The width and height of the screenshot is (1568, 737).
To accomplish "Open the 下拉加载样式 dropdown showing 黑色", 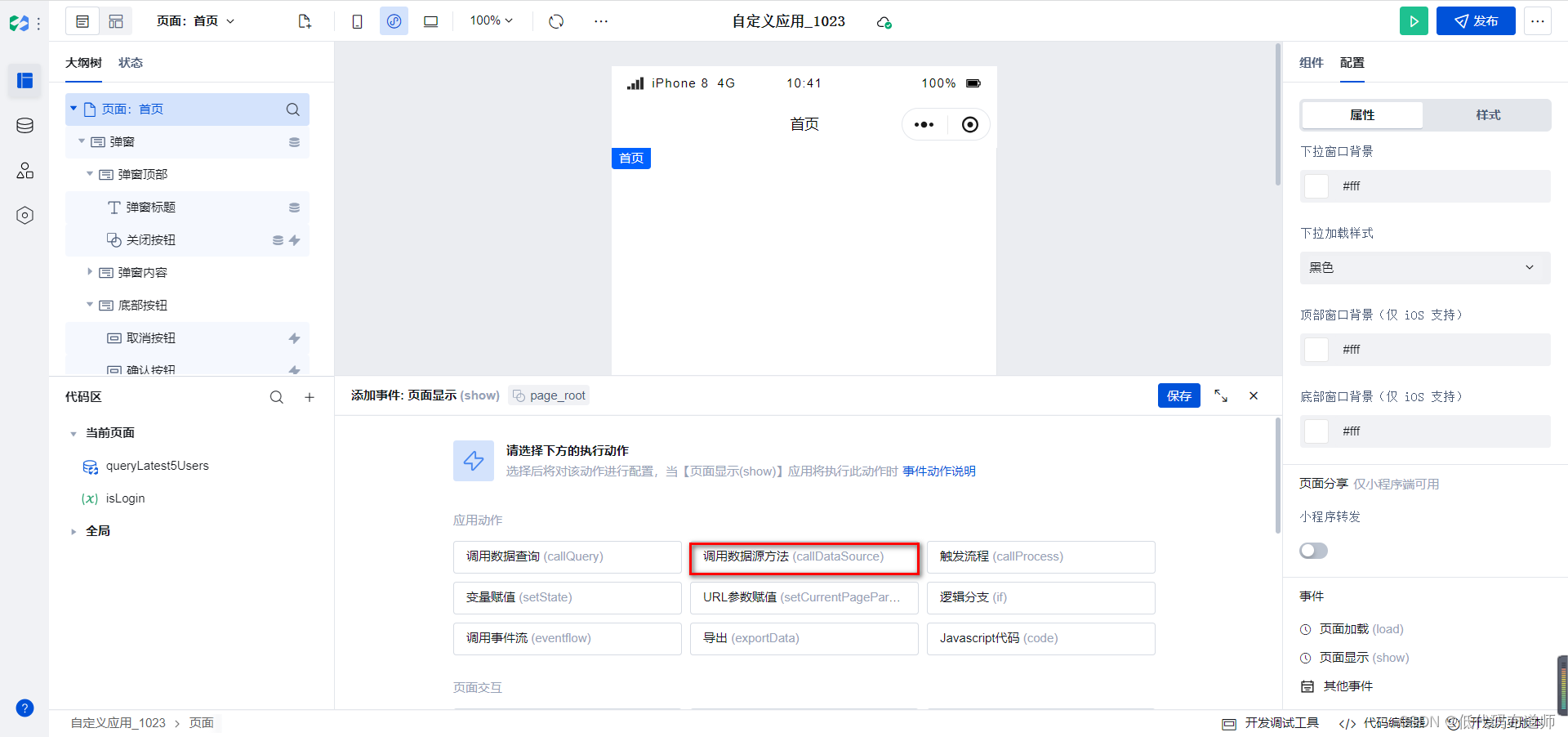I will (1424, 268).
